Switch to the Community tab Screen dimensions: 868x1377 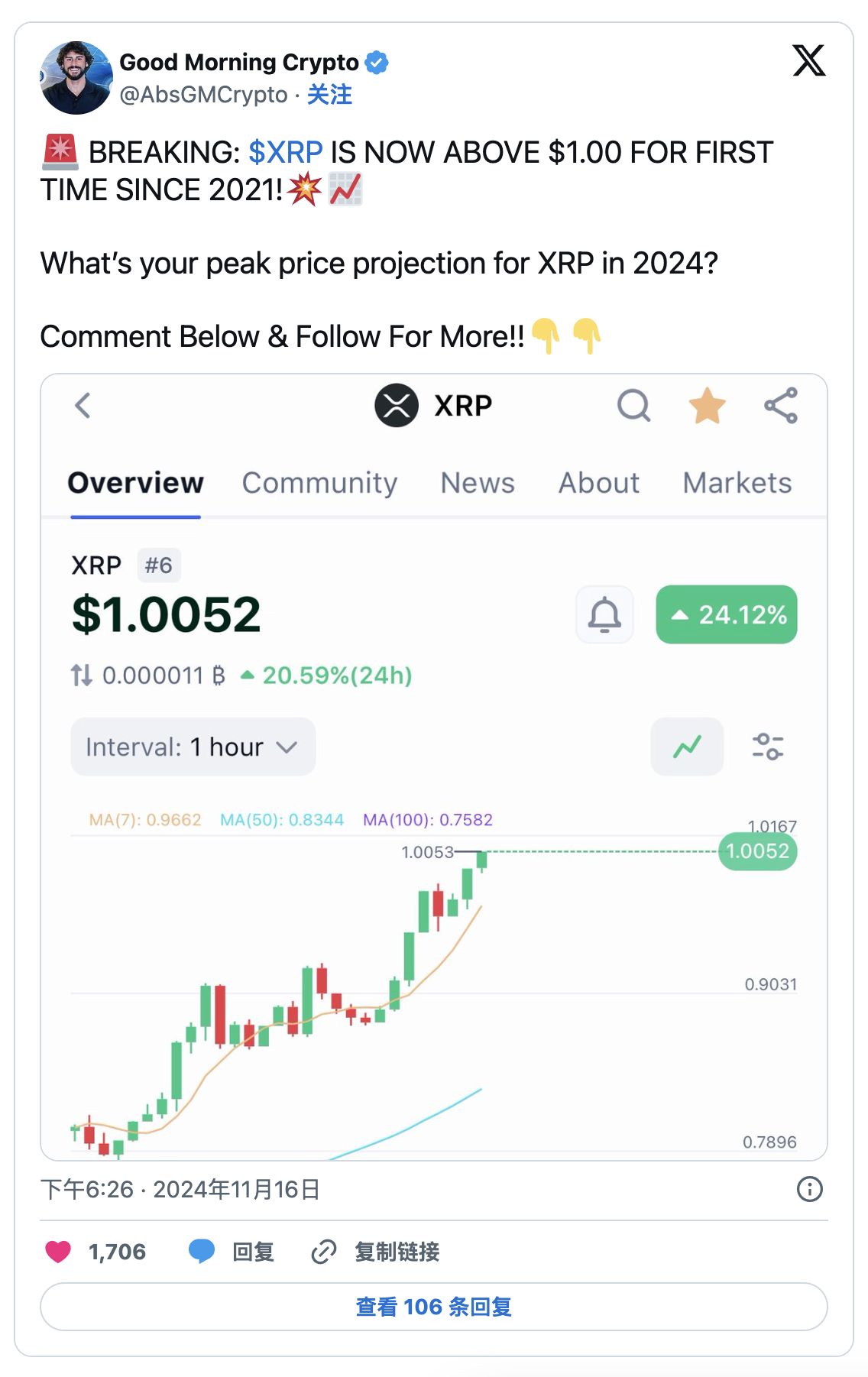[319, 483]
